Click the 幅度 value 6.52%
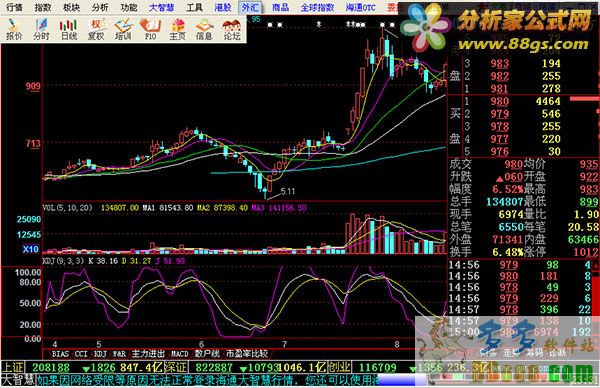This screenshot has width=600, height=388. 507,189
